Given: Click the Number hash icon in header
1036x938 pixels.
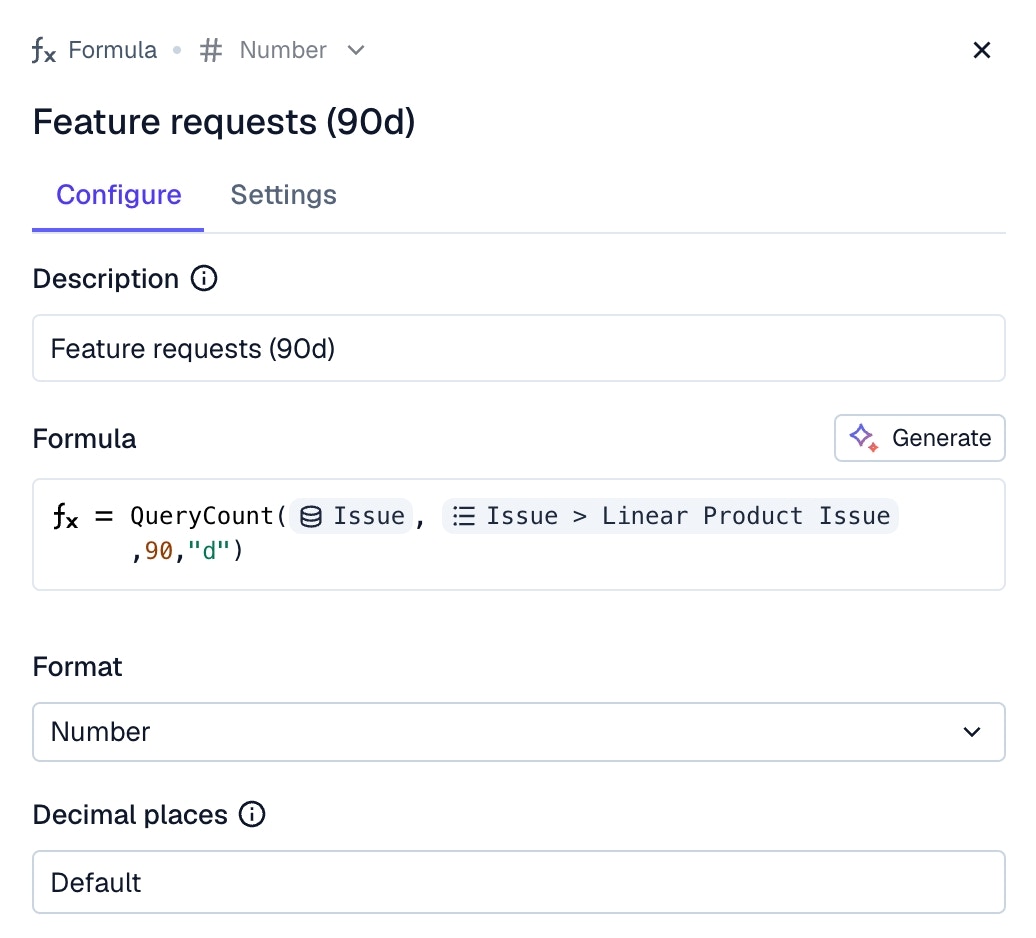Looking at the screenshot, I should tap(211, 51).
